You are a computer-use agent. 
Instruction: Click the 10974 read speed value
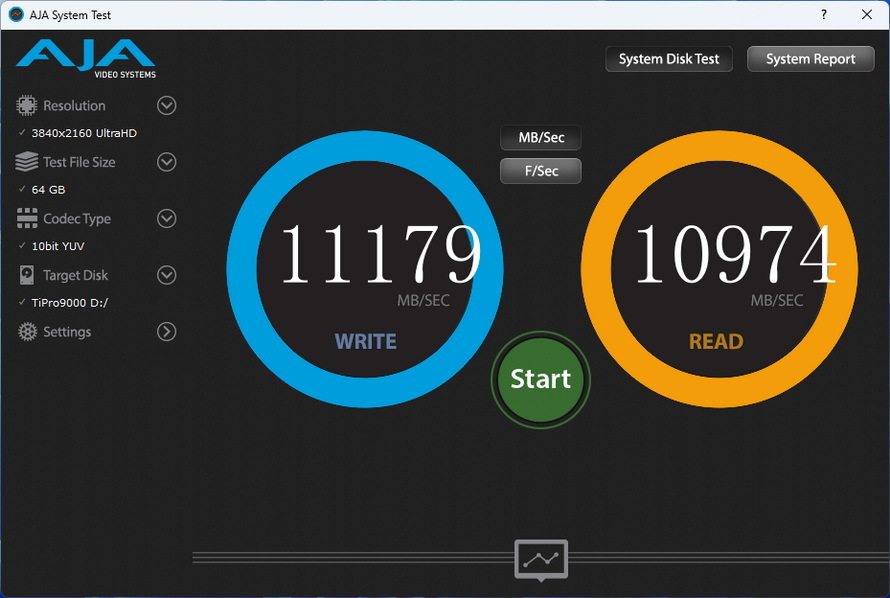tap(735, 254)
